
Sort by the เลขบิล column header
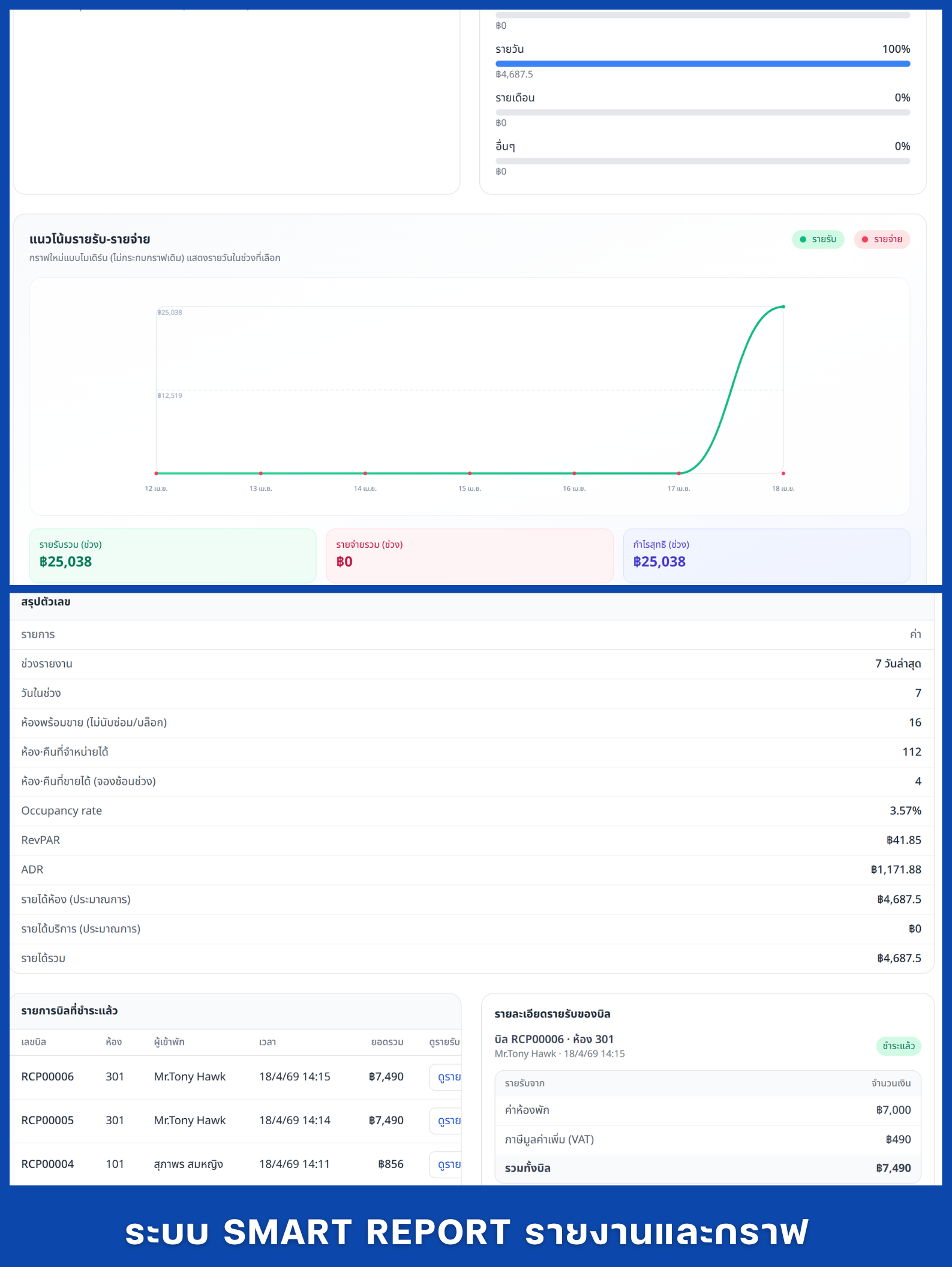34,1042
